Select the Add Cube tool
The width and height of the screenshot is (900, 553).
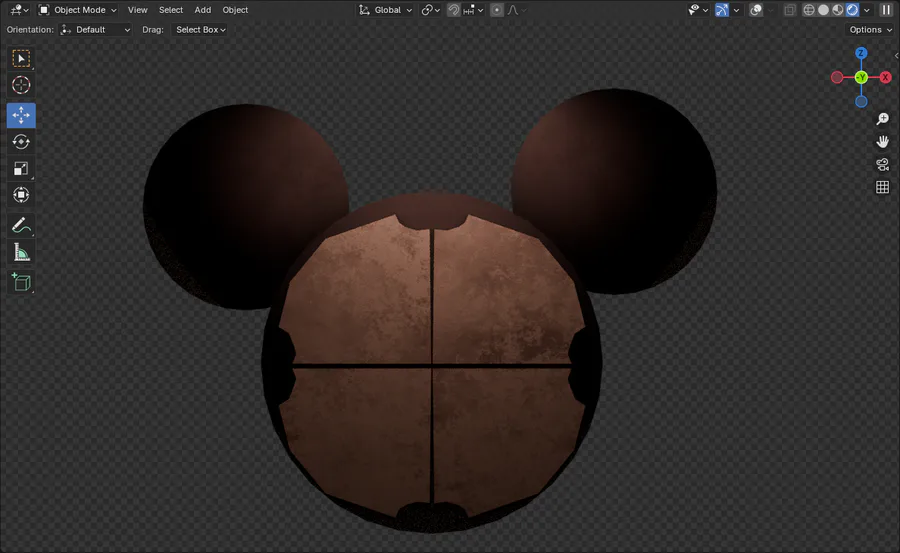[21, 282]
